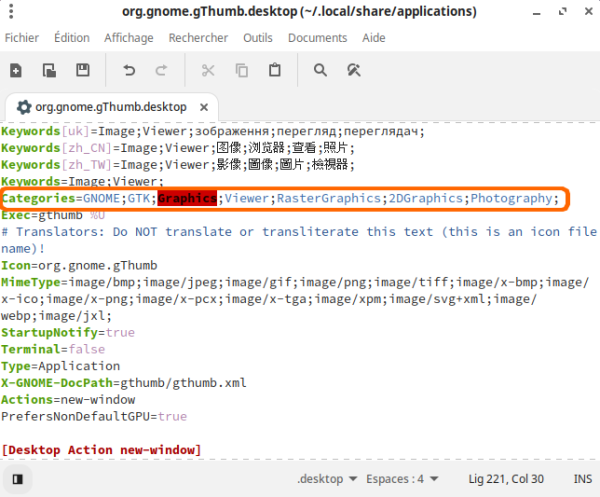Open the Affichage menu
This screenshot has width=600, height=497.
point(129,38)
